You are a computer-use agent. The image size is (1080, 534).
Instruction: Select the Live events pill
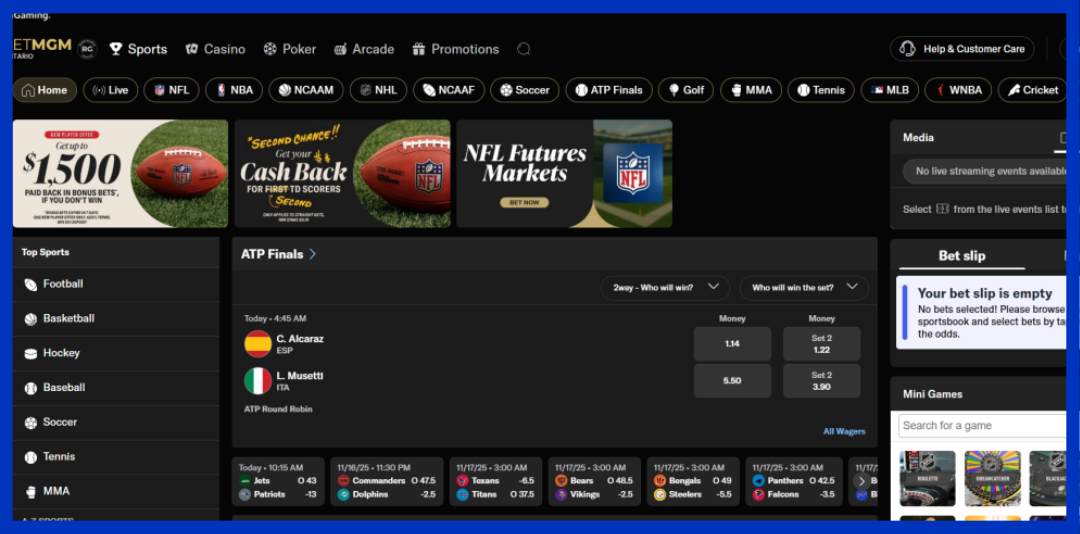(x=111, y=90)
